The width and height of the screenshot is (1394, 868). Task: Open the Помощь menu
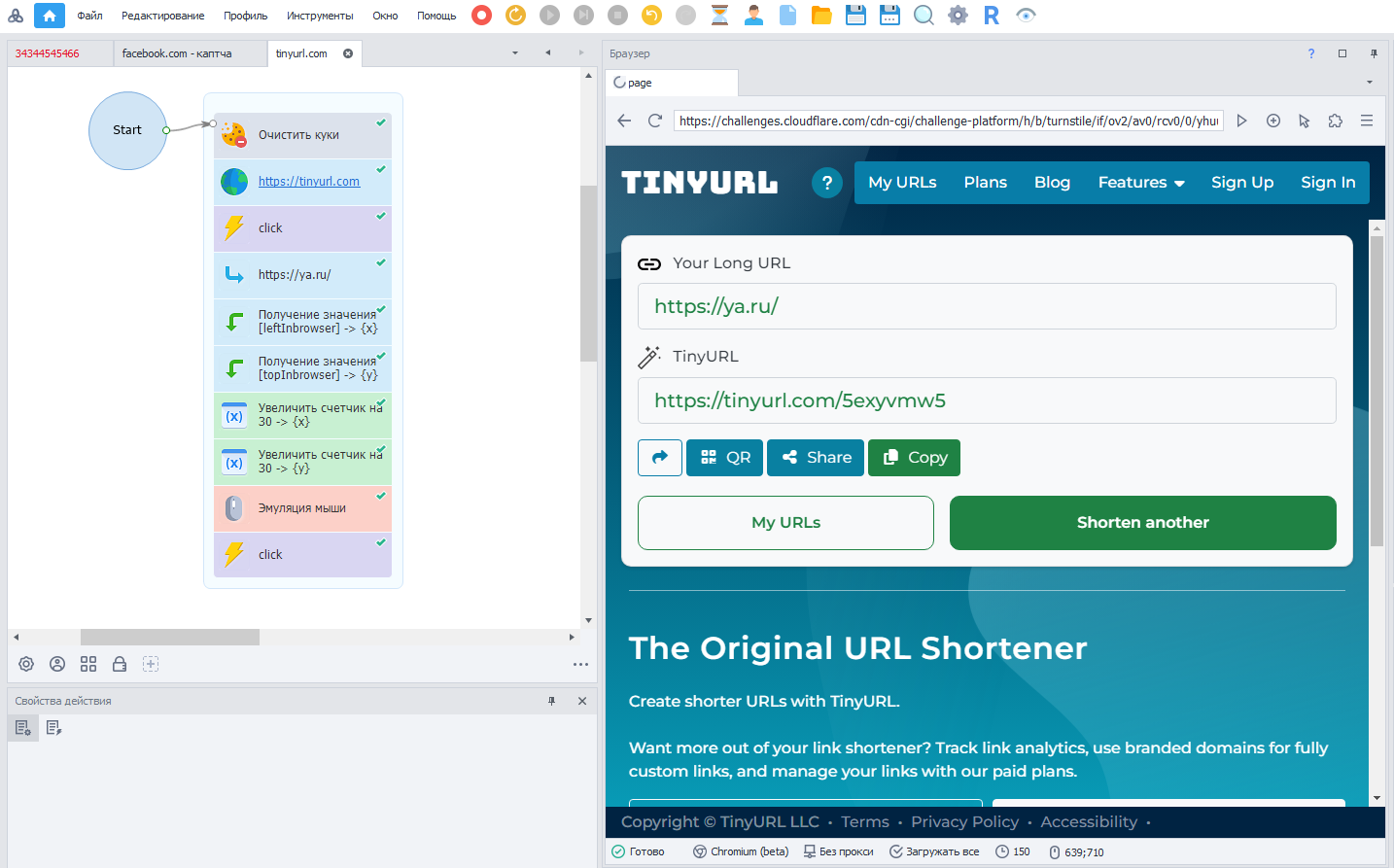click(436, 16)
